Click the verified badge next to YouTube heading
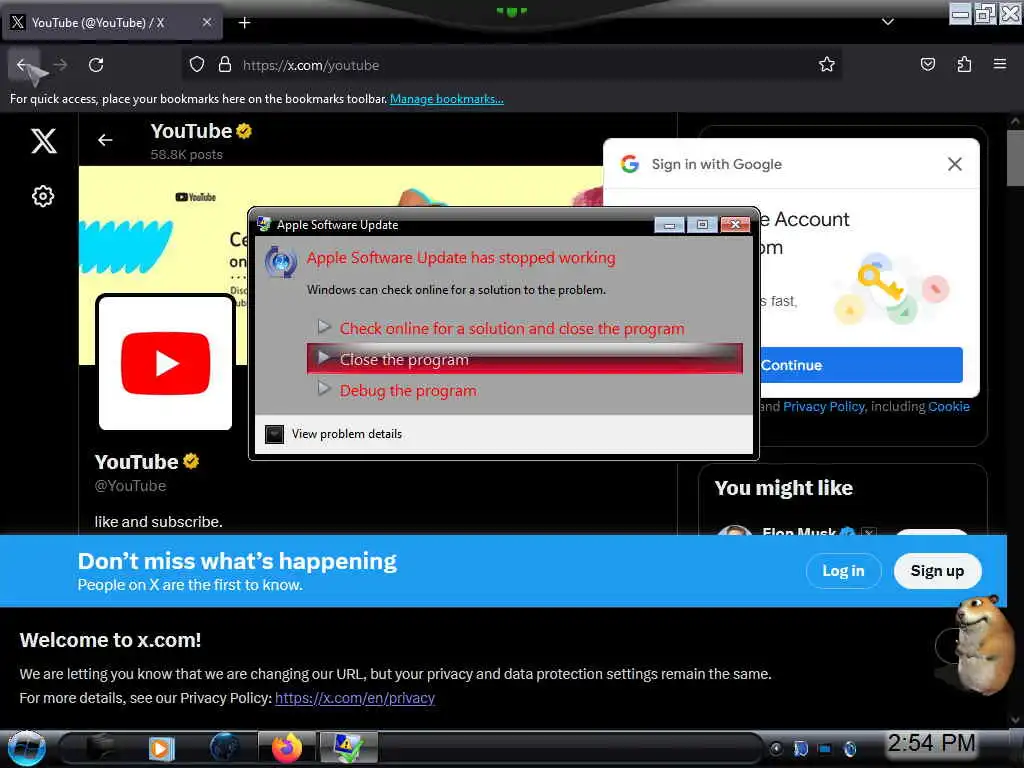 (x=244, y=131)
